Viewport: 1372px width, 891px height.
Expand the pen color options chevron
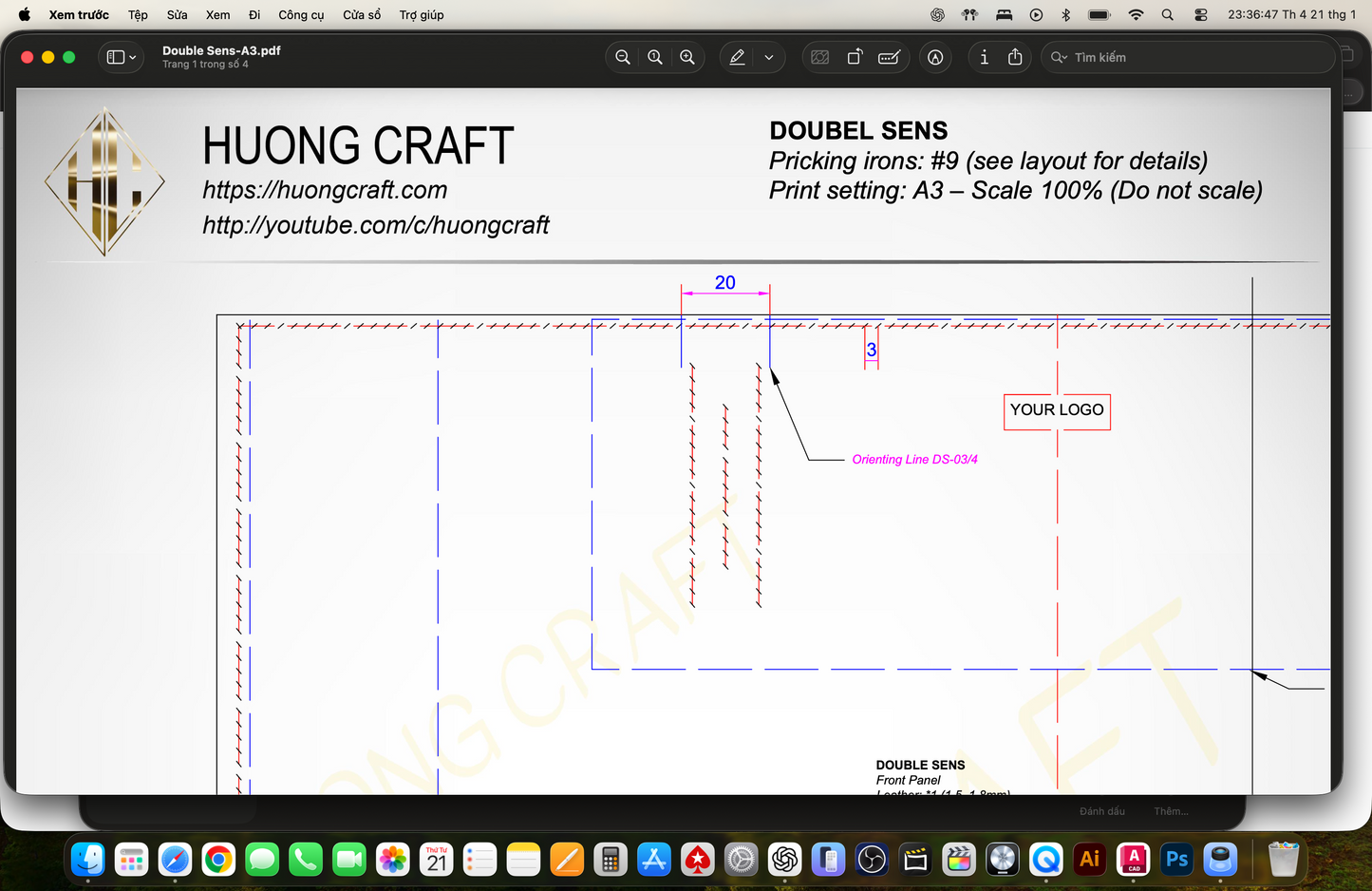(x=769, y=57)
